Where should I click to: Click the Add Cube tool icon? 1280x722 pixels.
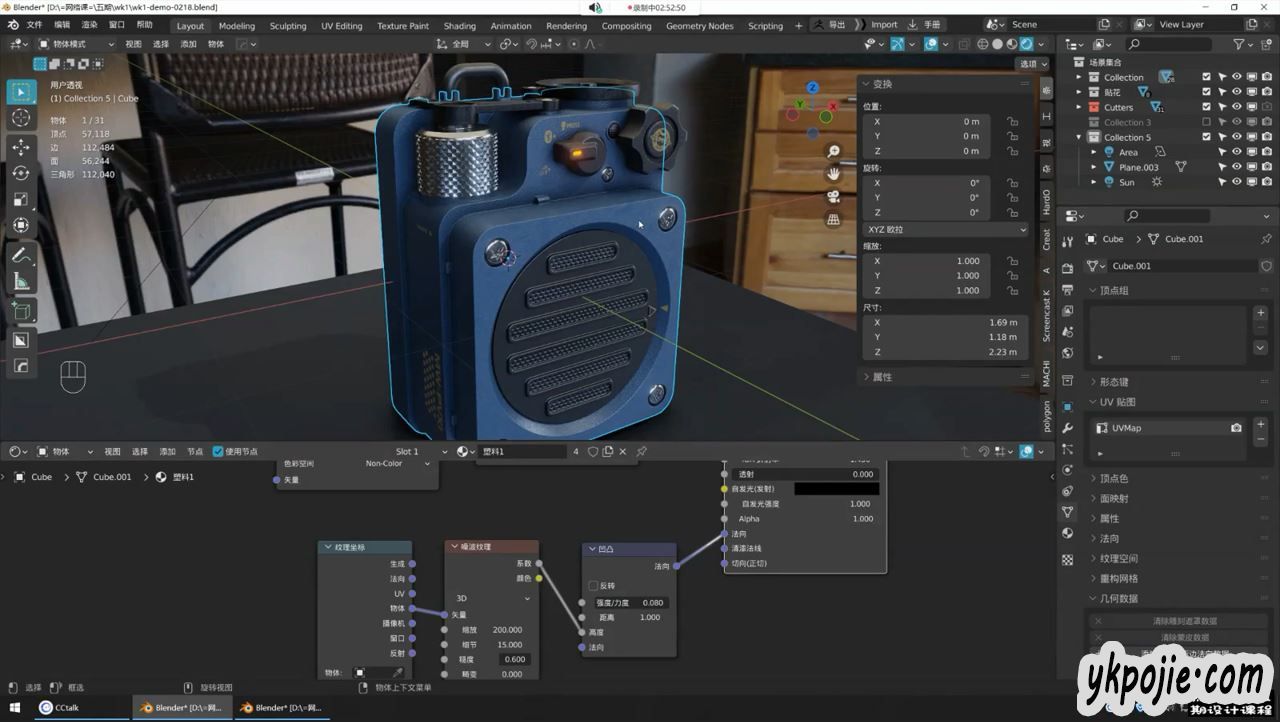(21, 311)
